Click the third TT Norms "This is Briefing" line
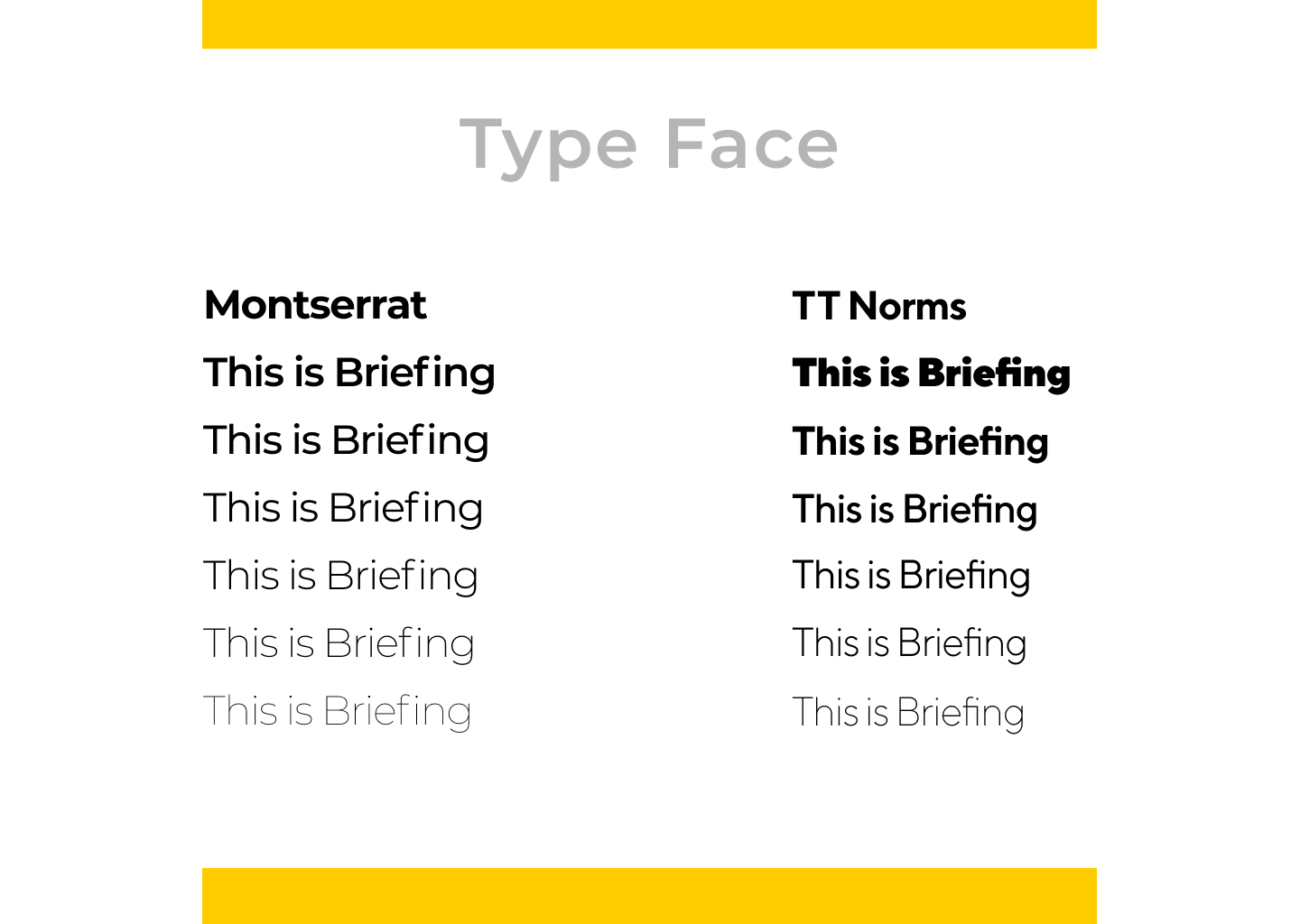The height and width of the screenshot is (924, 1300). click(x=915, y=509)
